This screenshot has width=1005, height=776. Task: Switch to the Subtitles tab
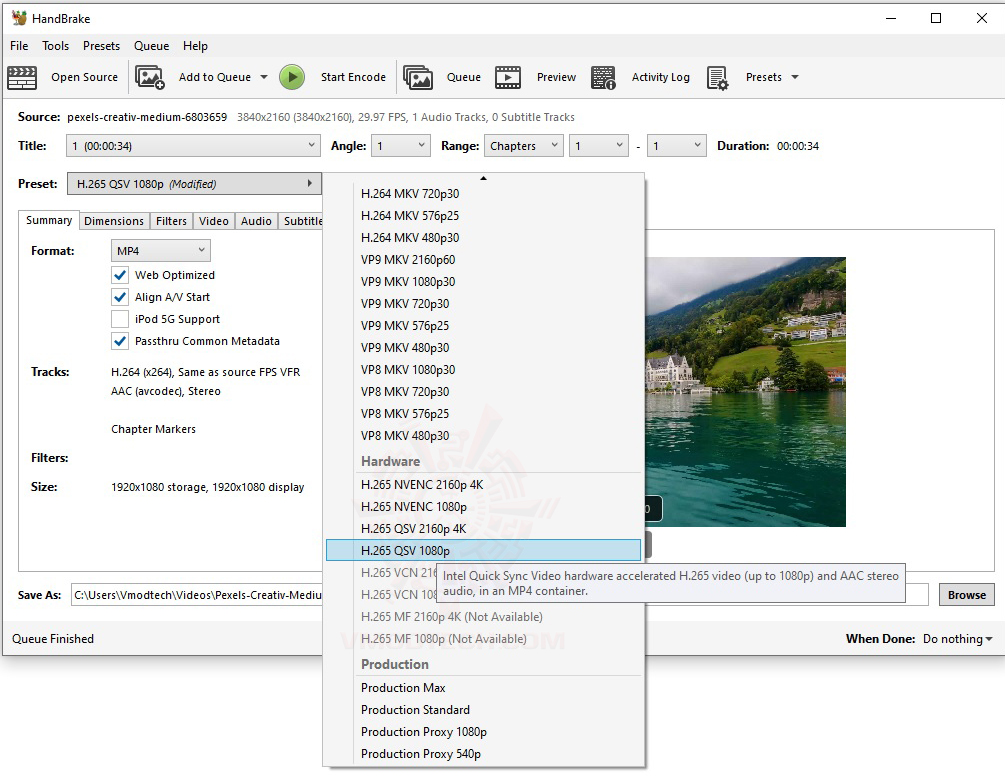click(x=301, y=221)
